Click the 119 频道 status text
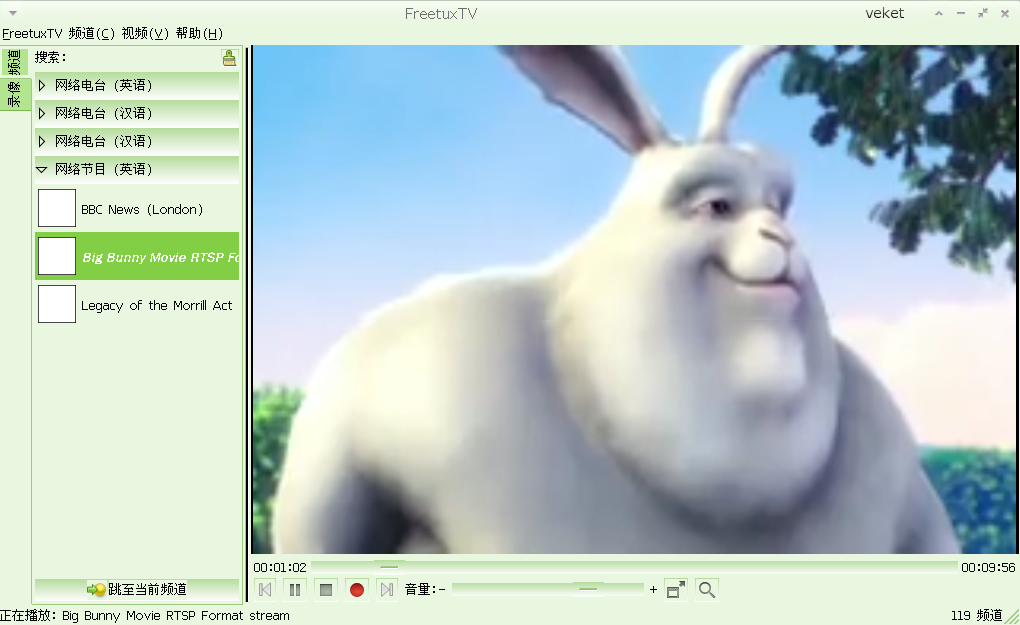Screen dimensions: 1020x625 pyautogui.click(x=976, y=615)
